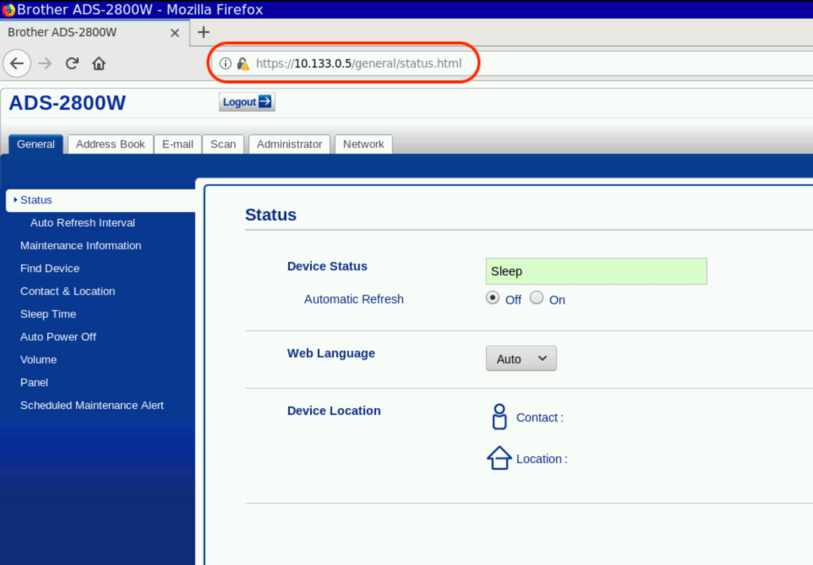The image size is (813, 565).
Task: Select the General tab
Action: [36, 144]
